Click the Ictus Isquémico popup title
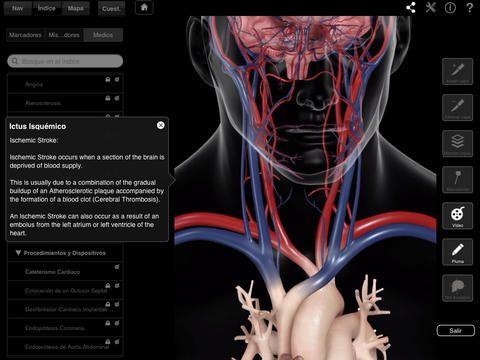The image size is (480, 360). pos(38,126)
